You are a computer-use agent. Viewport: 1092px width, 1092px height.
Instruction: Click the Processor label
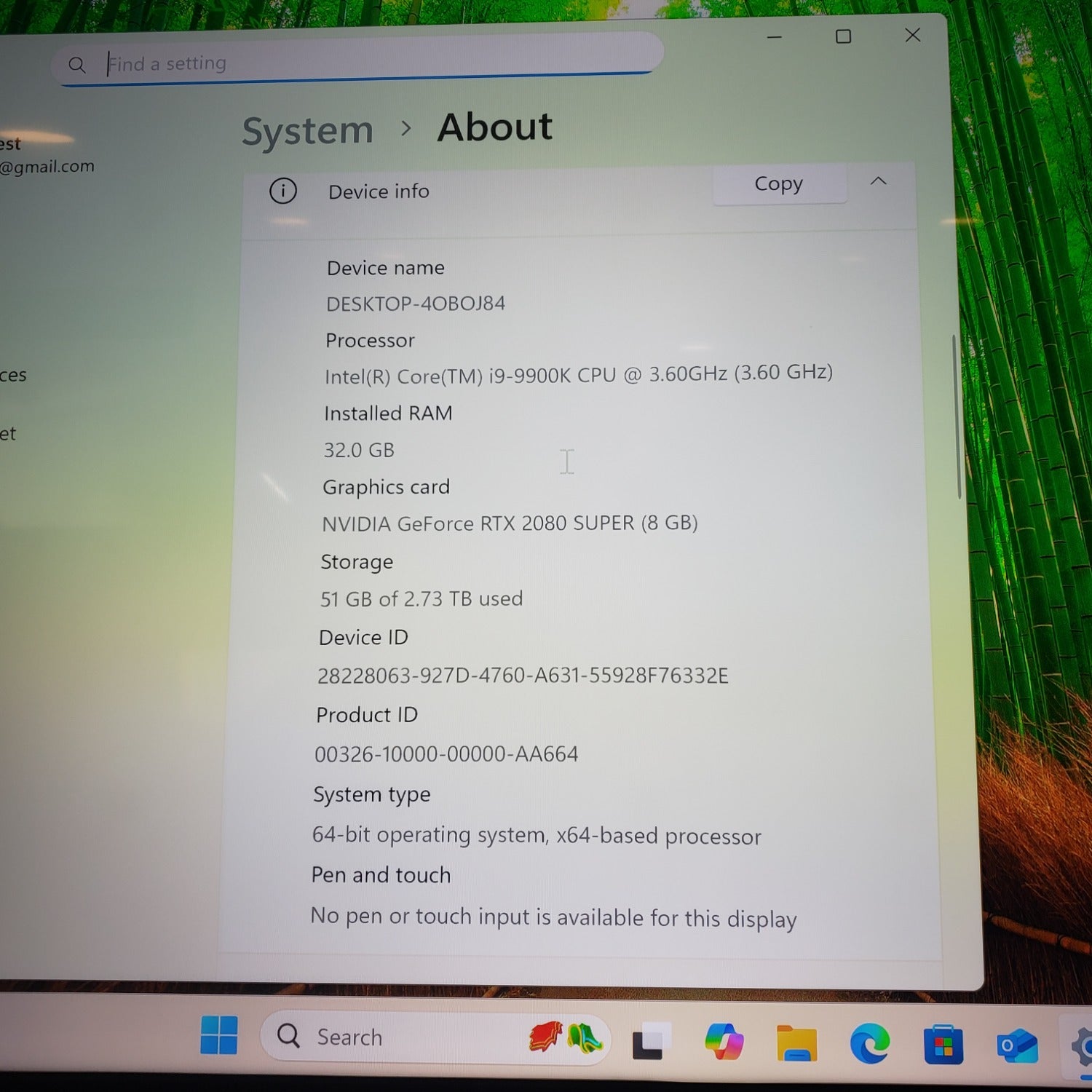click(370, 341)
